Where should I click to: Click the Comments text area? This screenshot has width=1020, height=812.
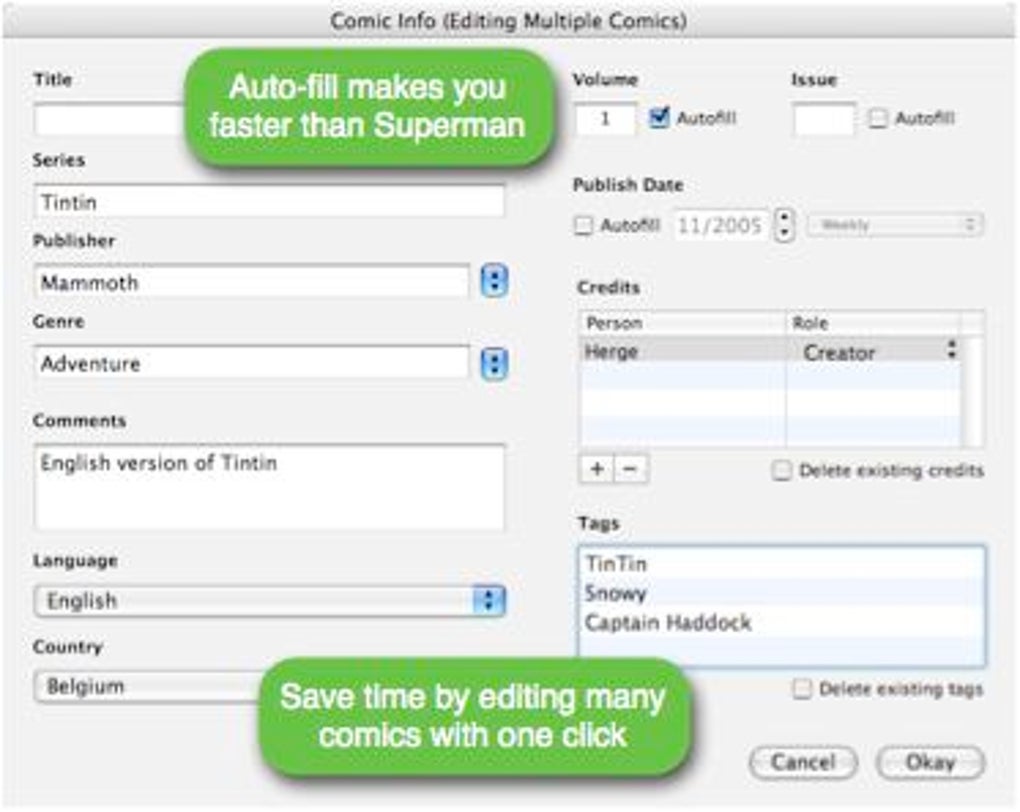pos(269,487)
